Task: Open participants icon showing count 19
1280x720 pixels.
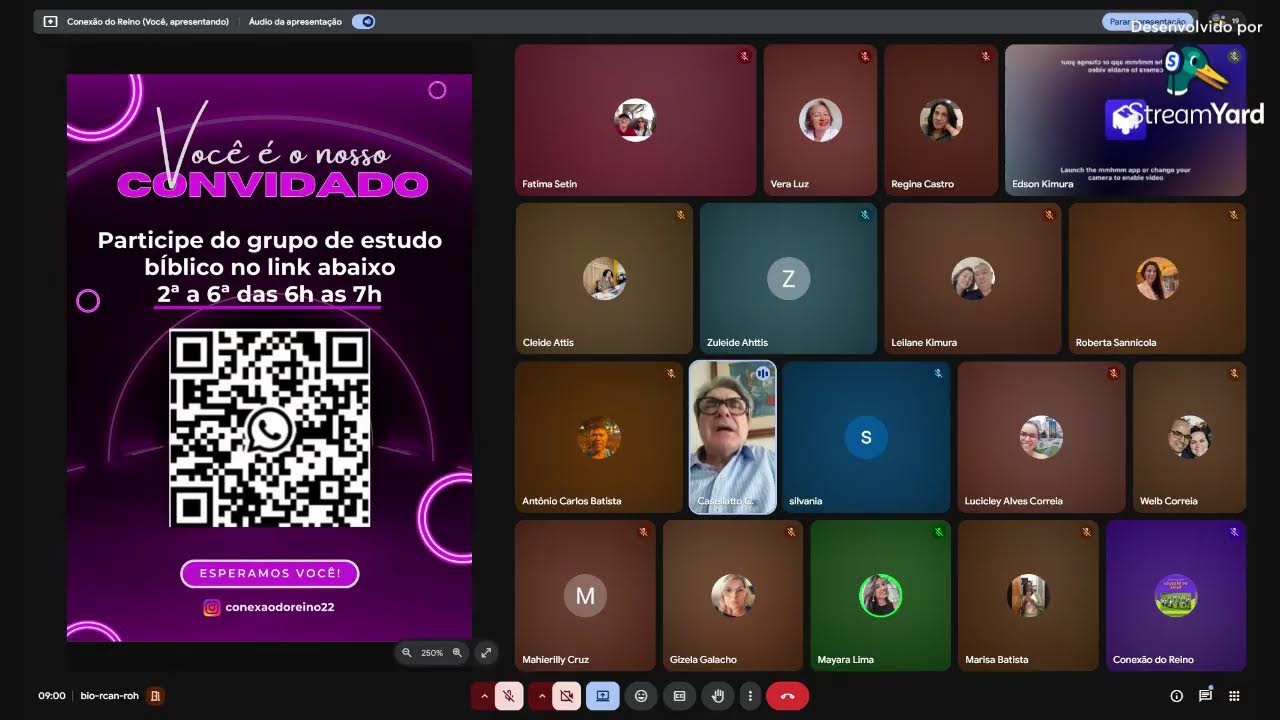Action: tap(1226, 21)
